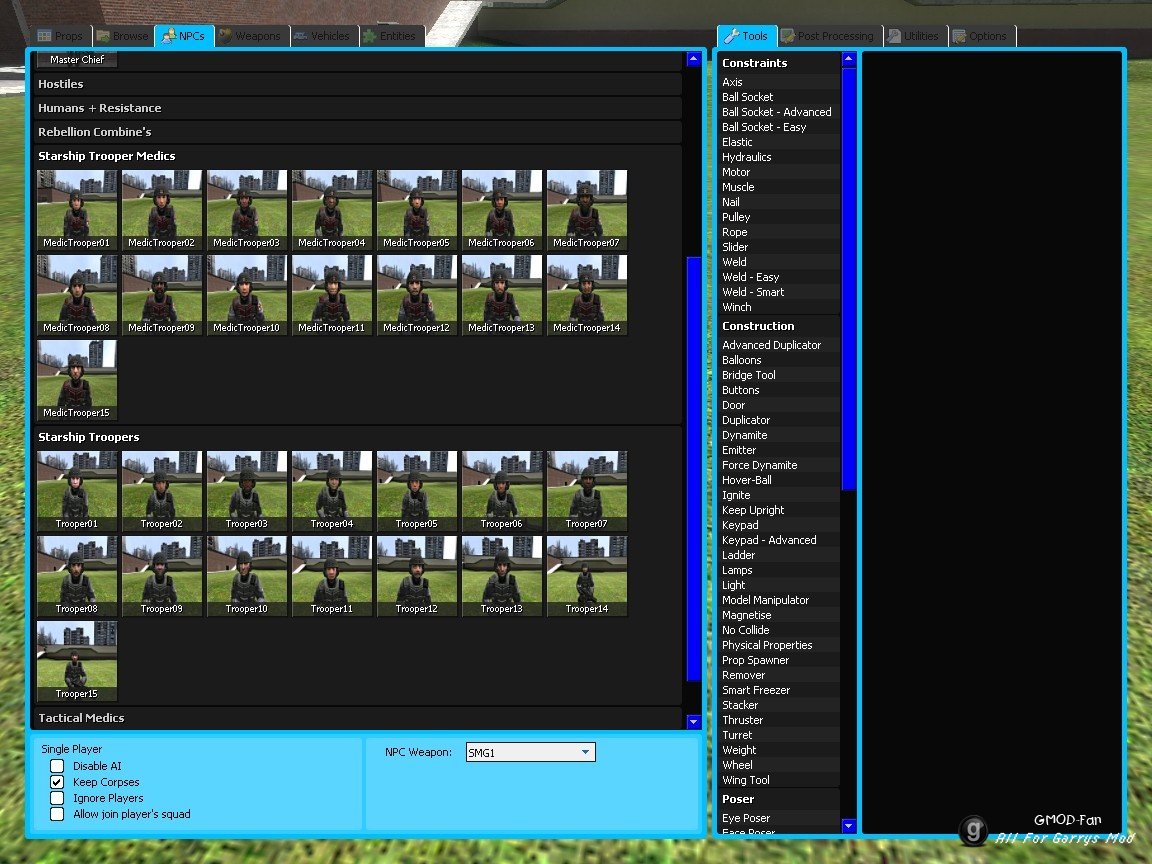Toggle the Ignore Players checkbox
1152x864 pixels.
(x=57, y=798)
